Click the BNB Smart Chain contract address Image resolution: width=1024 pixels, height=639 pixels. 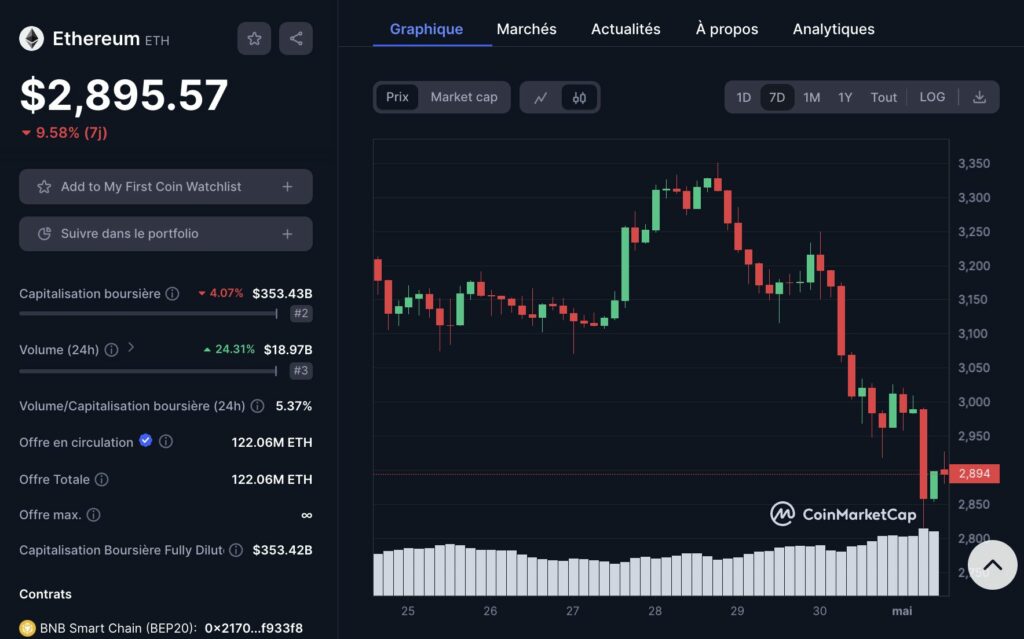pos(253,628)
